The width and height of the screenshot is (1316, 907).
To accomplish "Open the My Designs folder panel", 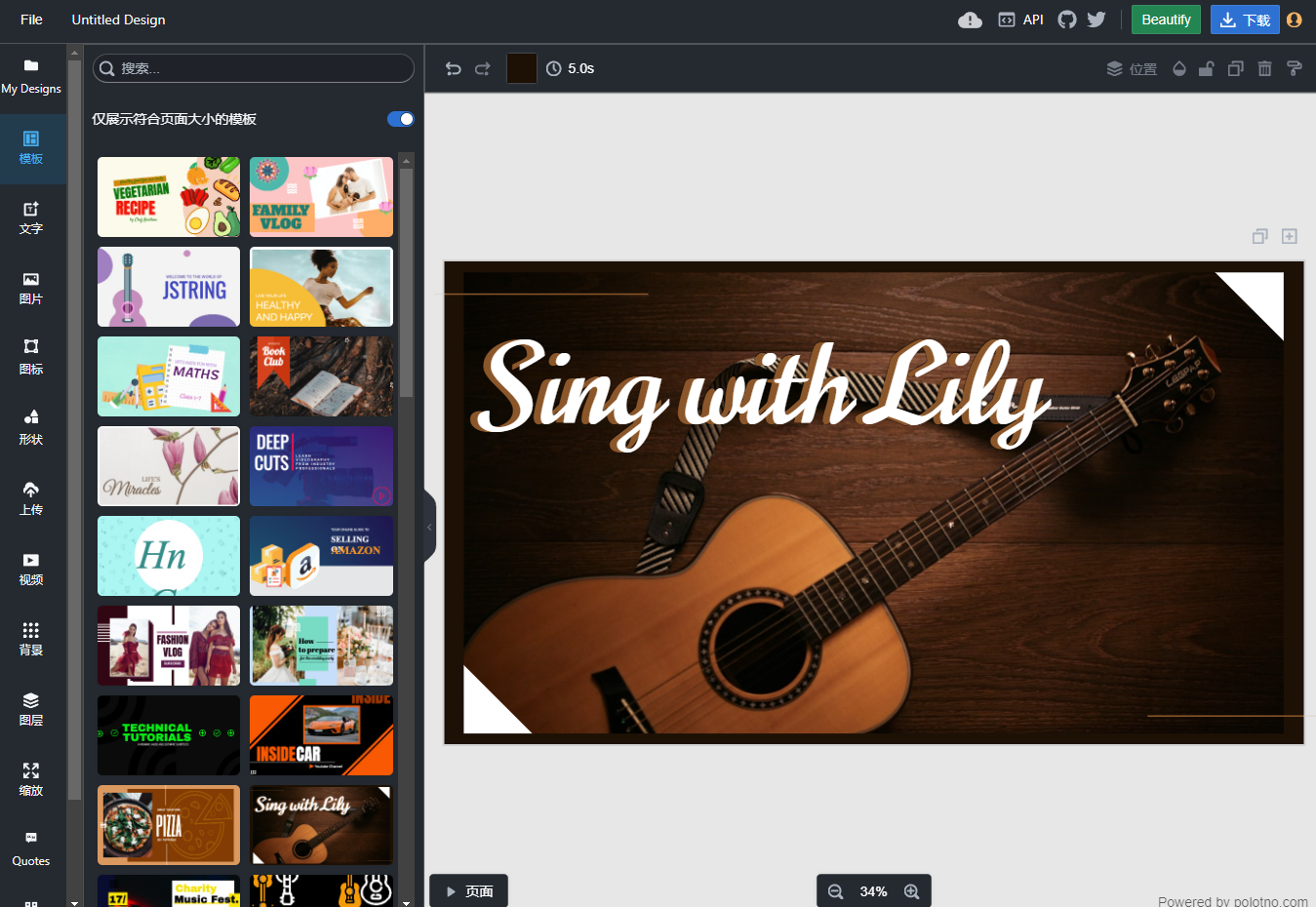I will (x=31, y=78).
